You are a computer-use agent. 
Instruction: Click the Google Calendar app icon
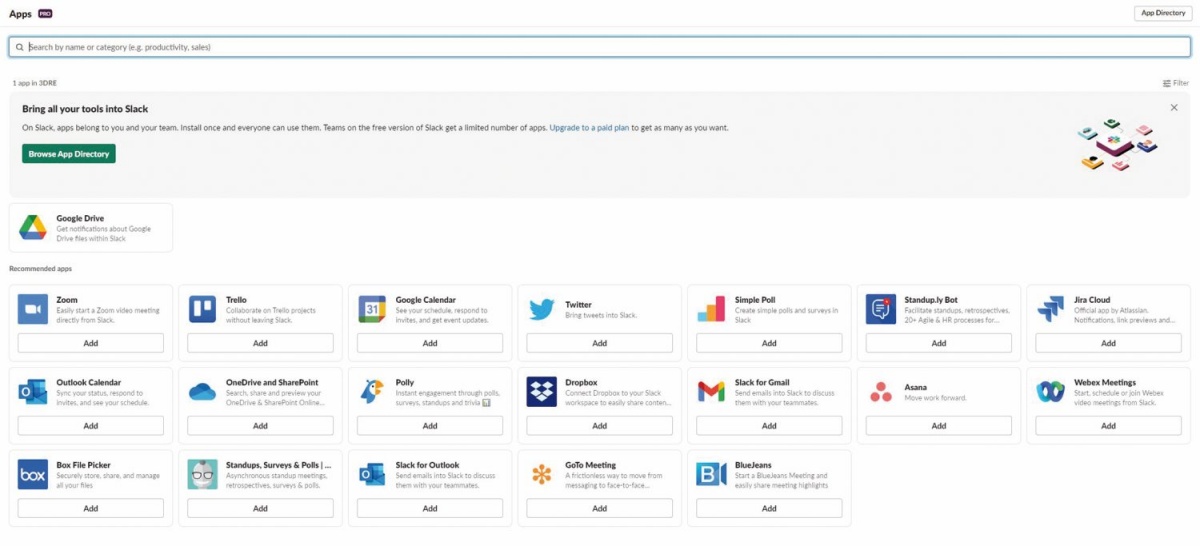pyautogui.click(x=372, y=310)
